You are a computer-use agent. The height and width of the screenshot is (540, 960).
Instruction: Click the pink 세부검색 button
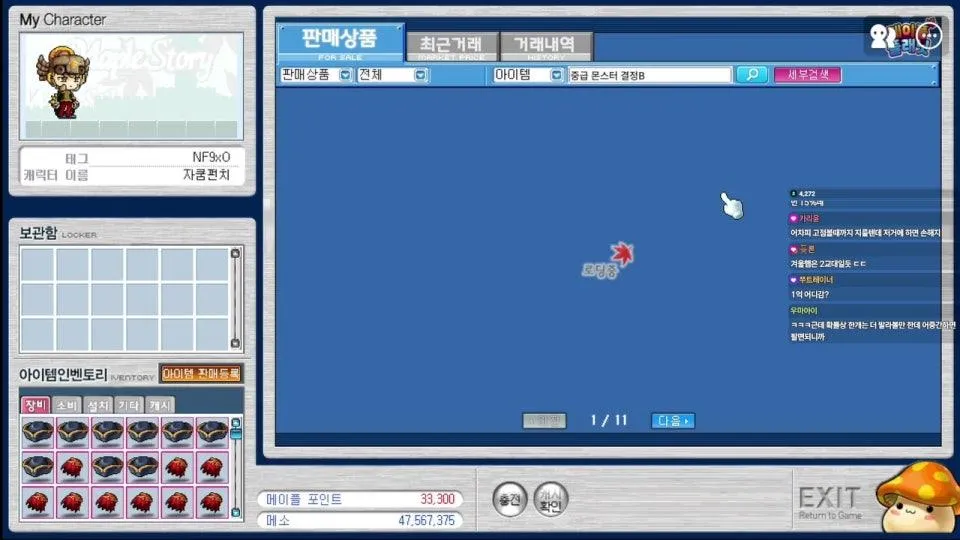point(808,75)
